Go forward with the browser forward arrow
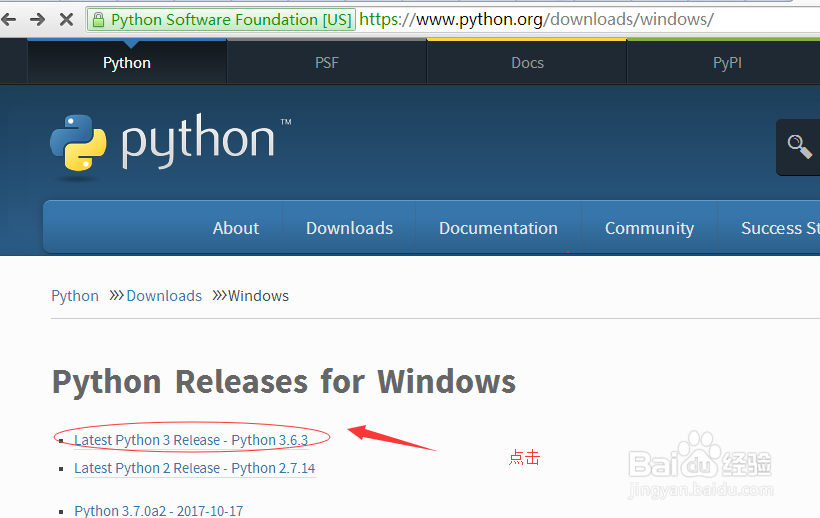Screen dimensions: 820x518 (x=38, y=20)
